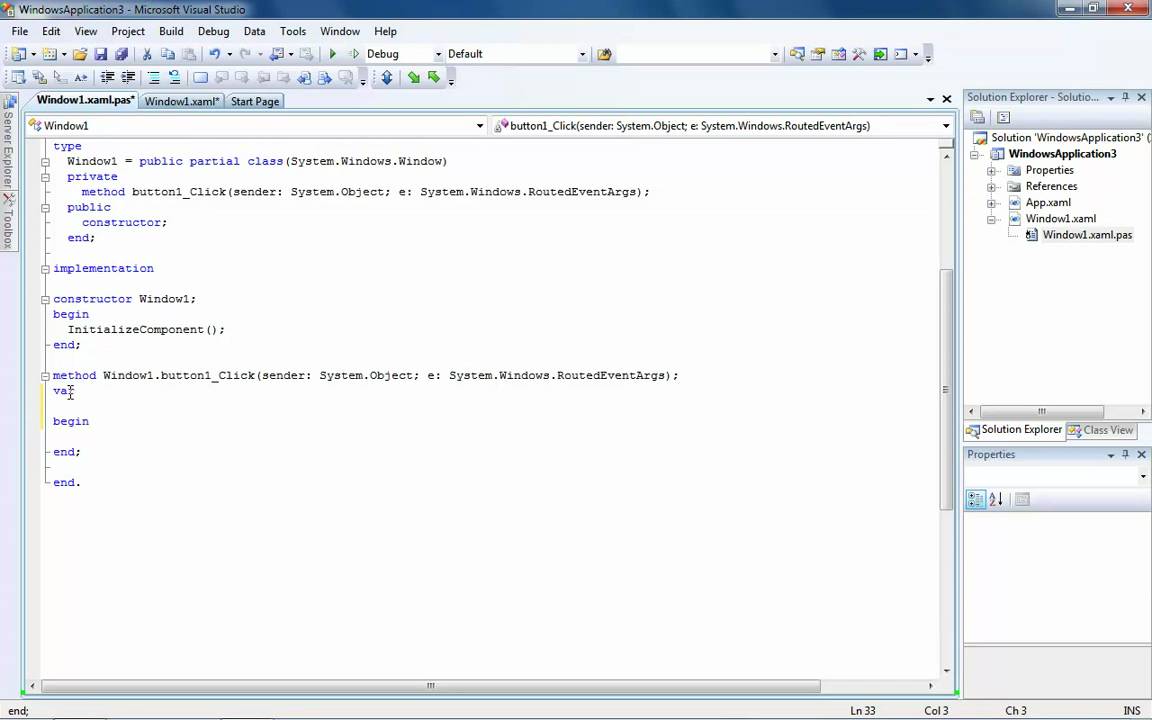
Task: Toggle auto-hide pin of Properties panel
Action: click(x=1126, y=455)
